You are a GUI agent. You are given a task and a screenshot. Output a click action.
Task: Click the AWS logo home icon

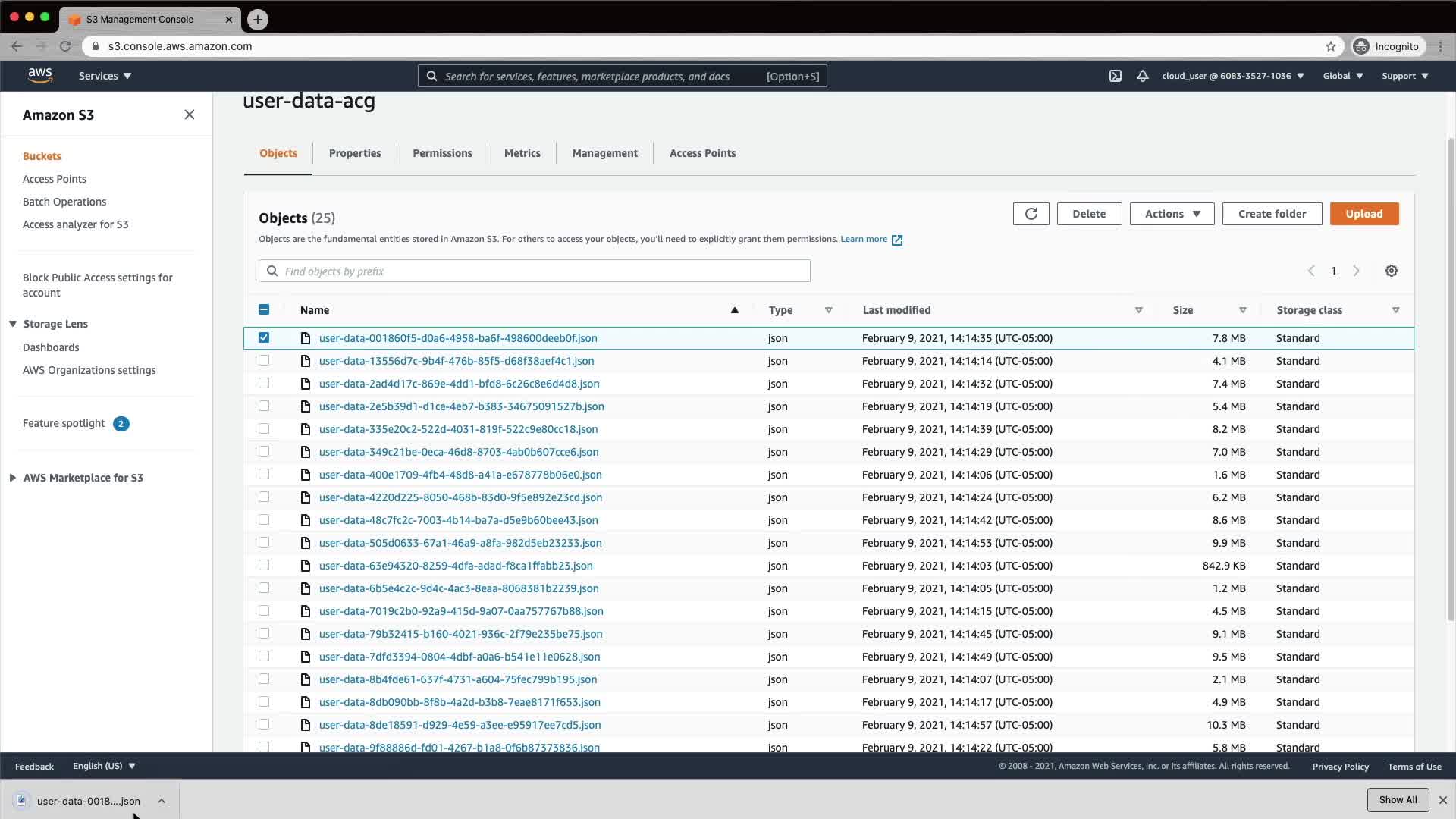pyautogui.click(x=40, y=75)
